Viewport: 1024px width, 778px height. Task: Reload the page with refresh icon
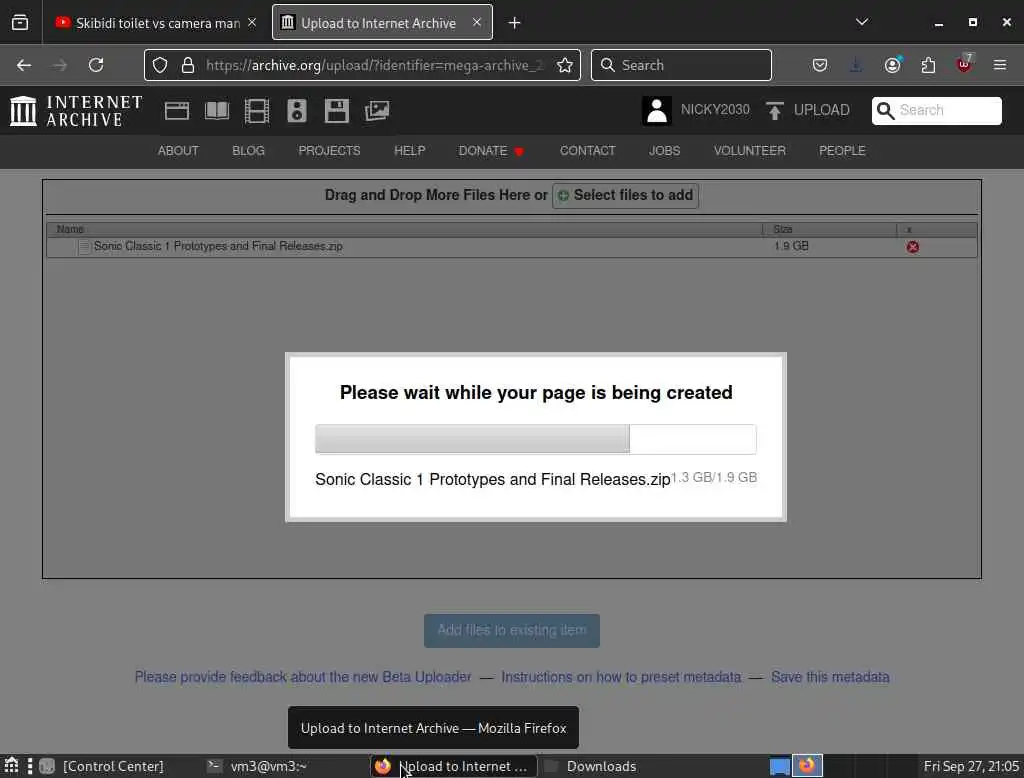(96, 65)
